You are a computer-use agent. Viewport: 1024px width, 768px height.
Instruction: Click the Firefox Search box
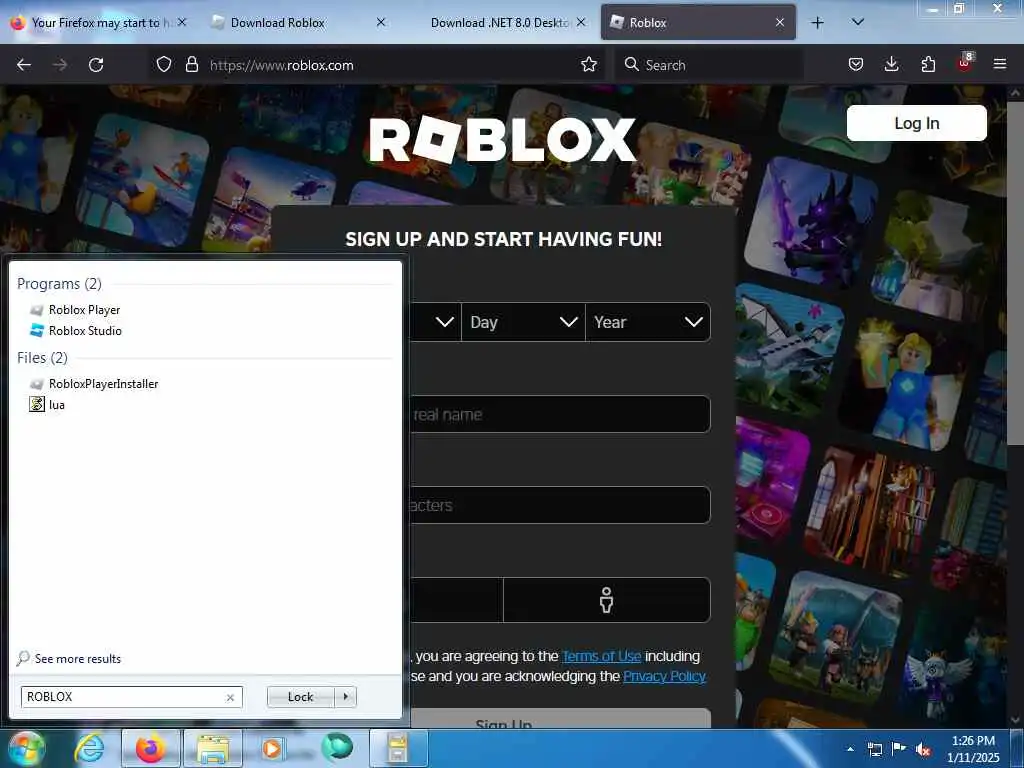(709, 65)
